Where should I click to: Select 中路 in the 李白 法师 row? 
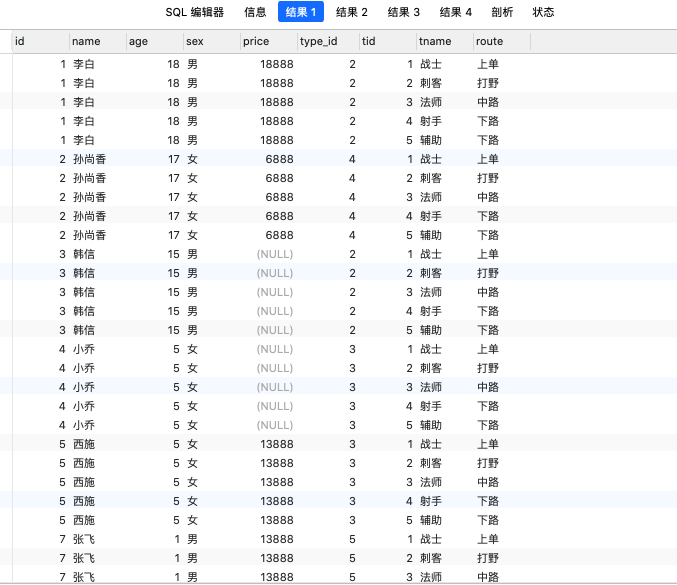tap(488, 102)
